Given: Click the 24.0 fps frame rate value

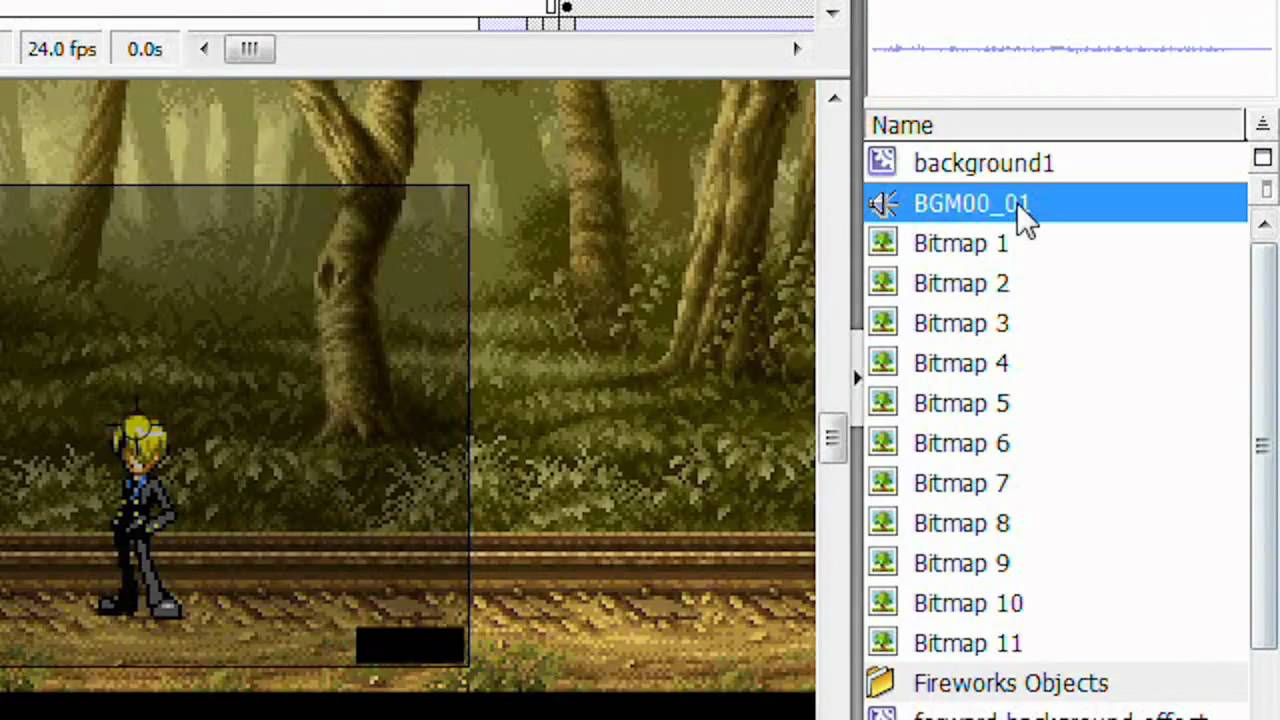Looking at the screenshot, I should (x=61, y=49).
